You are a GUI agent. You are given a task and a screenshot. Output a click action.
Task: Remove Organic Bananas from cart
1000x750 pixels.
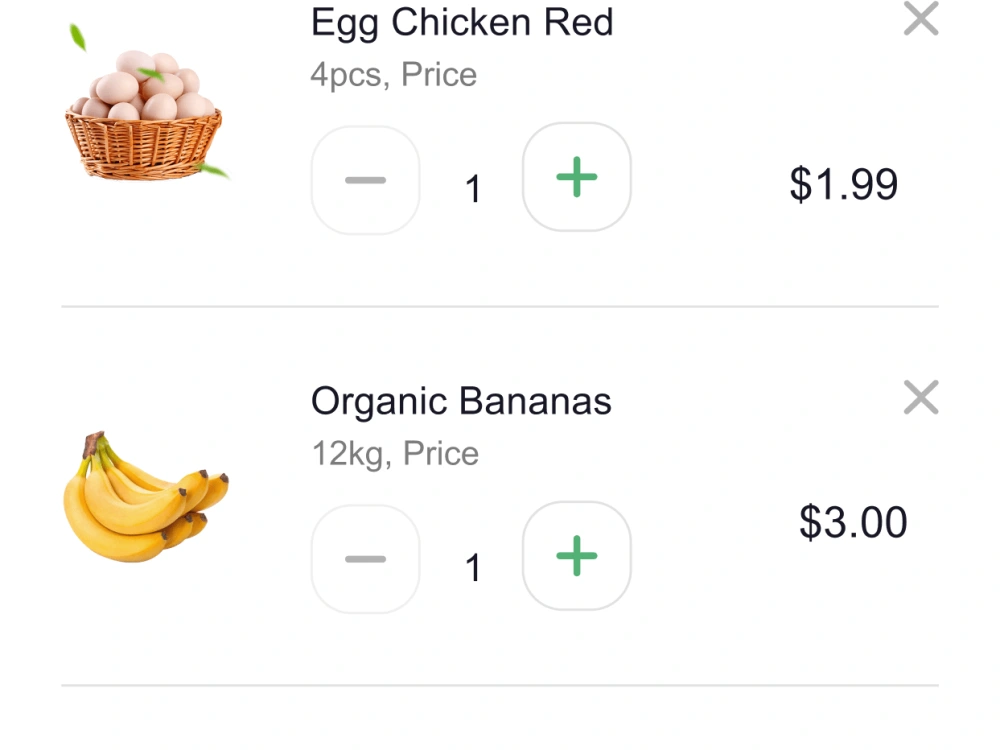pos(921,397)
